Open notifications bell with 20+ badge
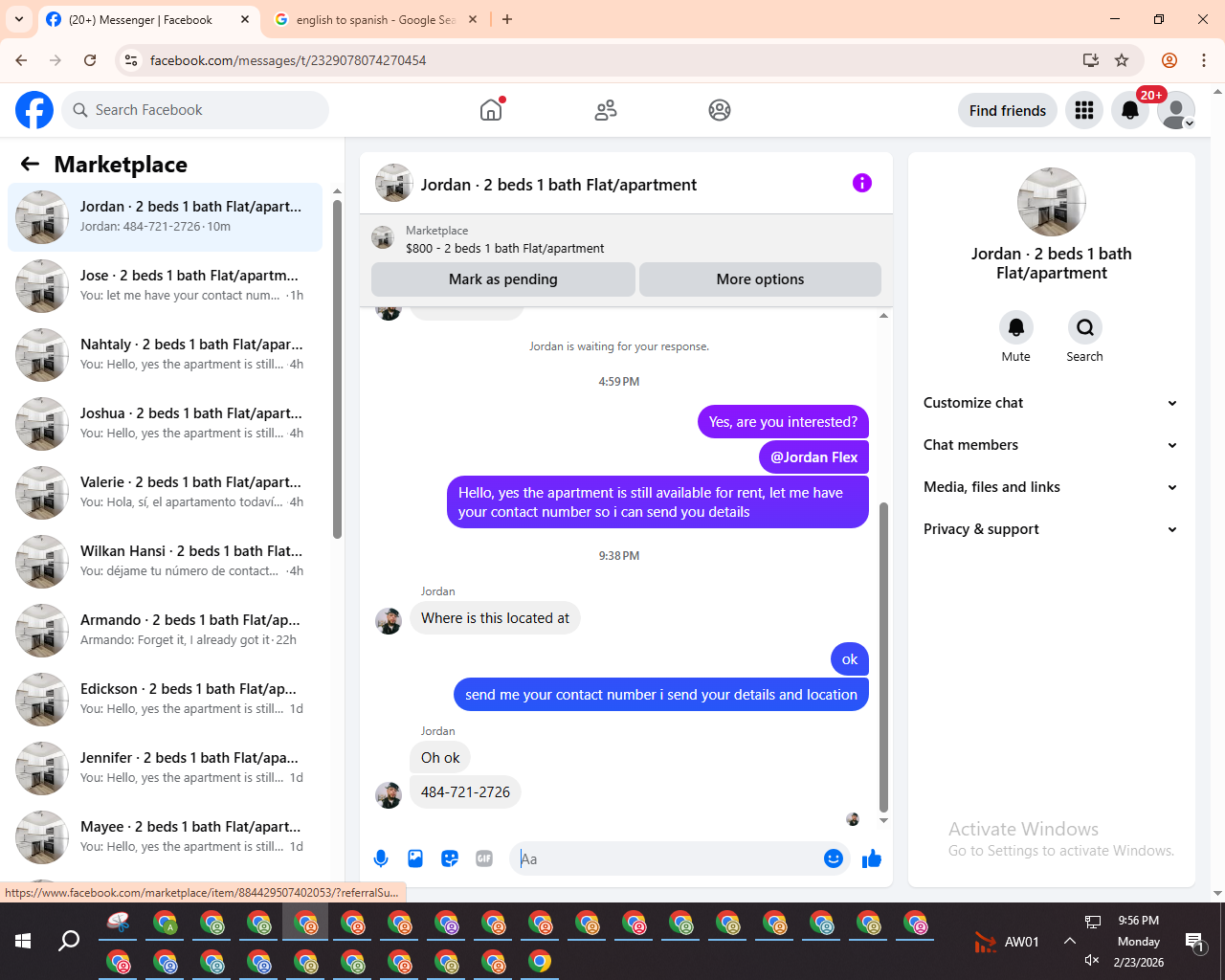This screenshot has width=1225, height=980. [1130, 110]
